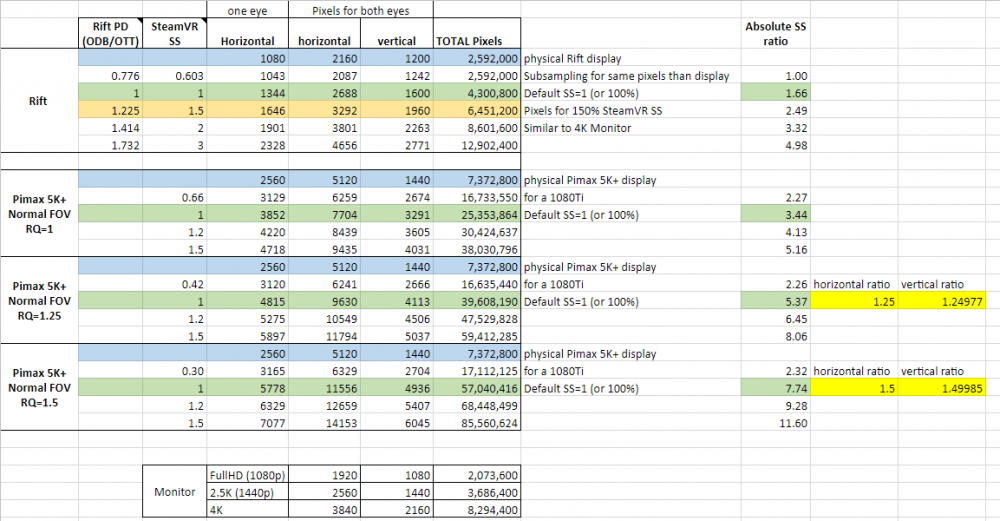
Task: Click the total pixels cell 30,424,637
Action: click(x=477, y=232)
